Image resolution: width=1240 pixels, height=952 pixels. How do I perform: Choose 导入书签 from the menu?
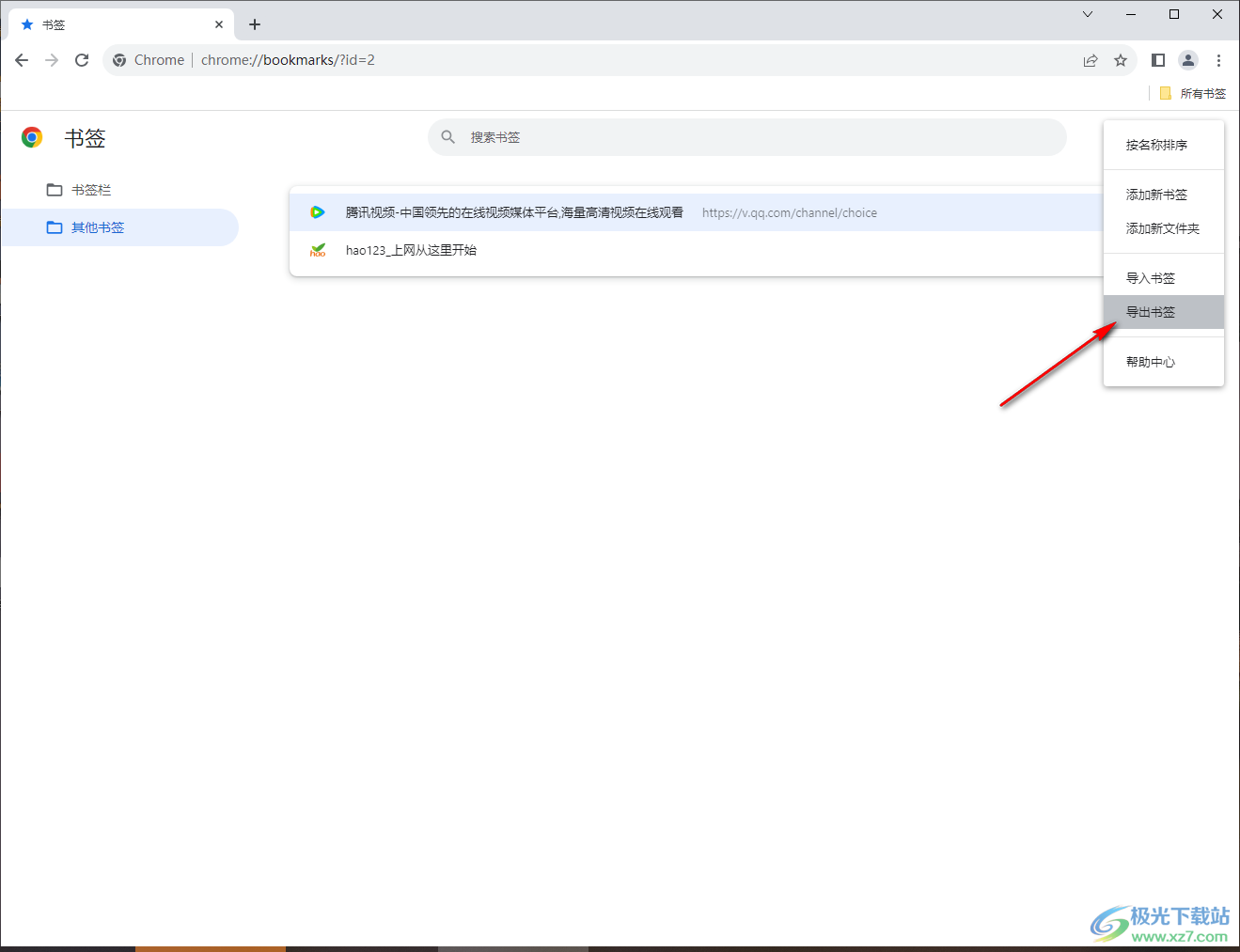1164,278
